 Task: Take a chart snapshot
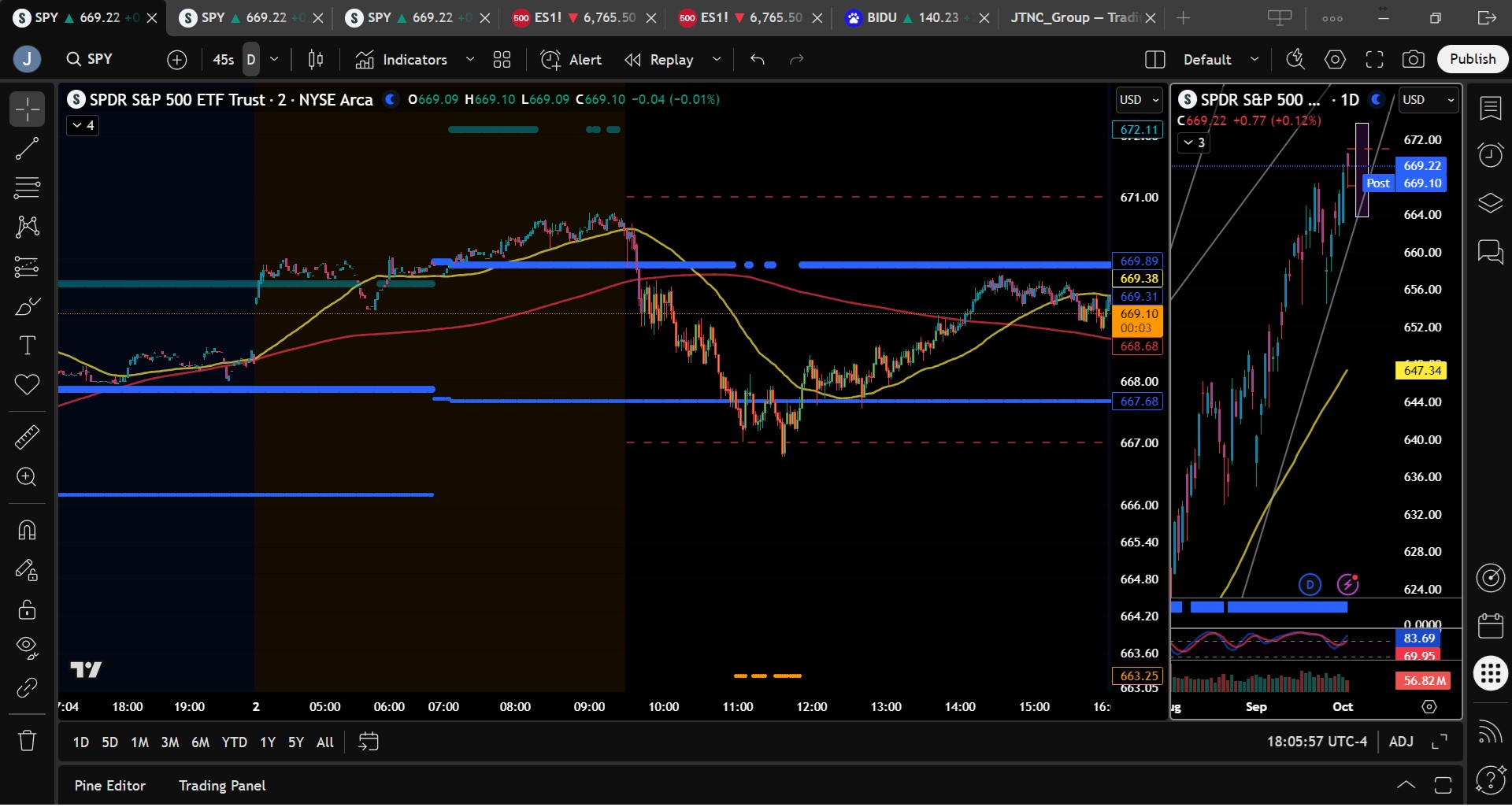1414,59
